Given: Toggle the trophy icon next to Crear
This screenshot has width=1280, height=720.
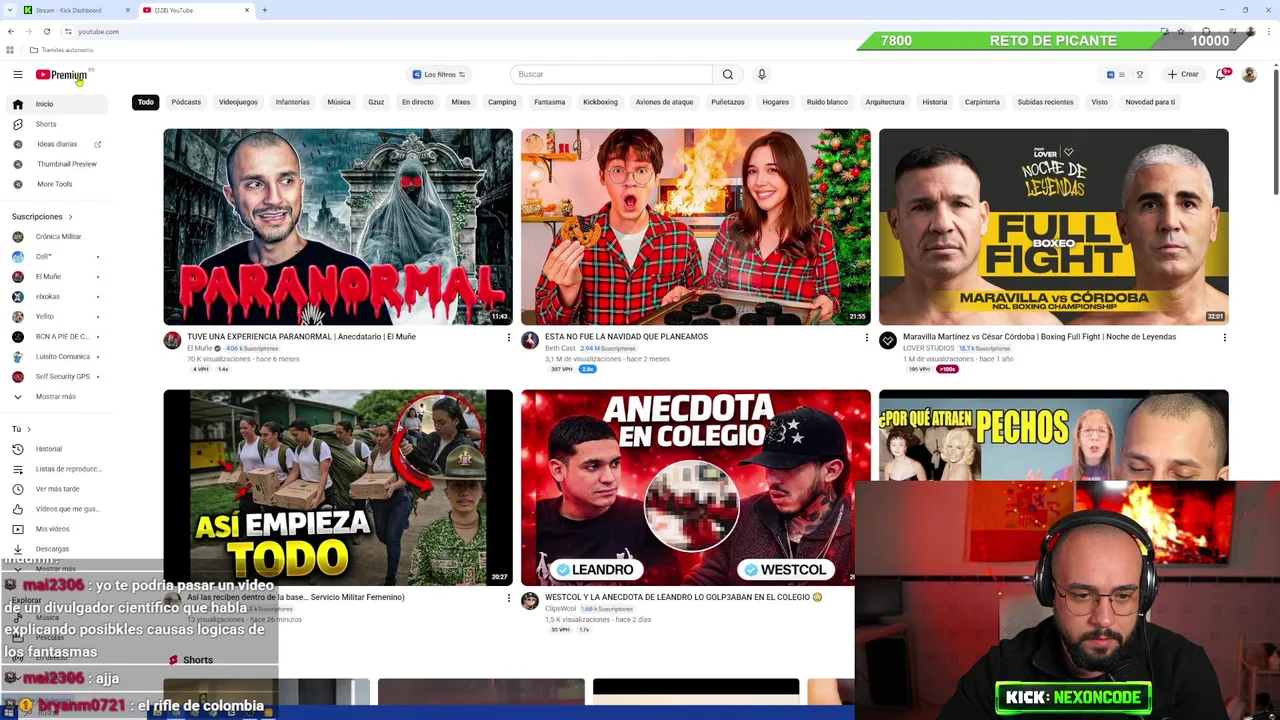Looking at the screenshot, I should (1139, 74).
